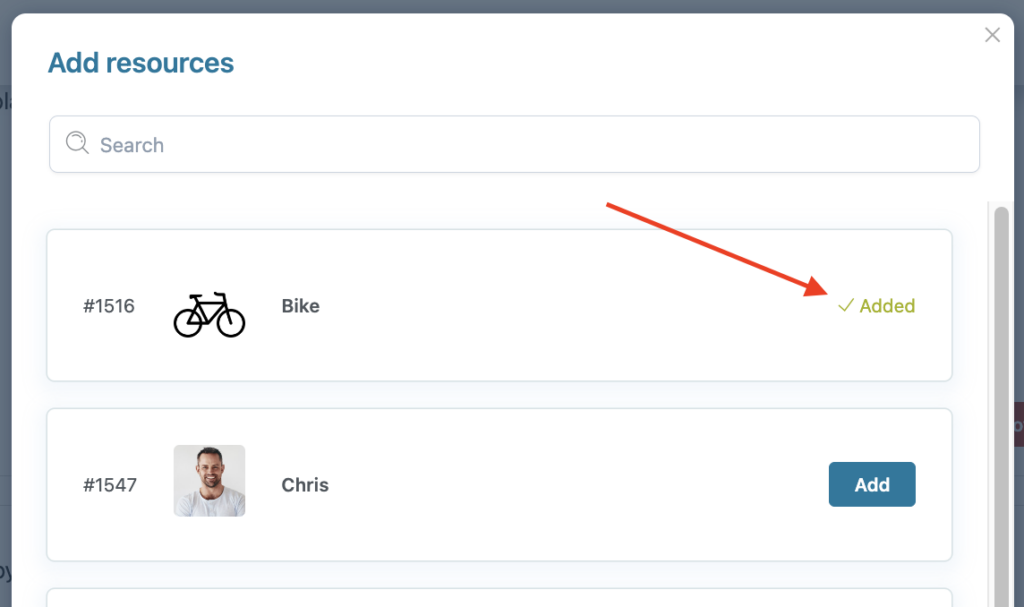This screenshot has width=1024, height=607.
Task: Select the Bike resource name
Action: tap(300, 306)
